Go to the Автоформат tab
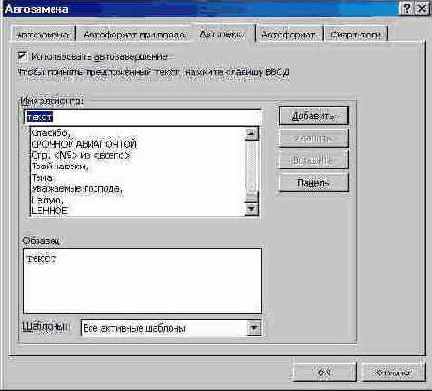The image size is (432, 391). tap(288, 34)
